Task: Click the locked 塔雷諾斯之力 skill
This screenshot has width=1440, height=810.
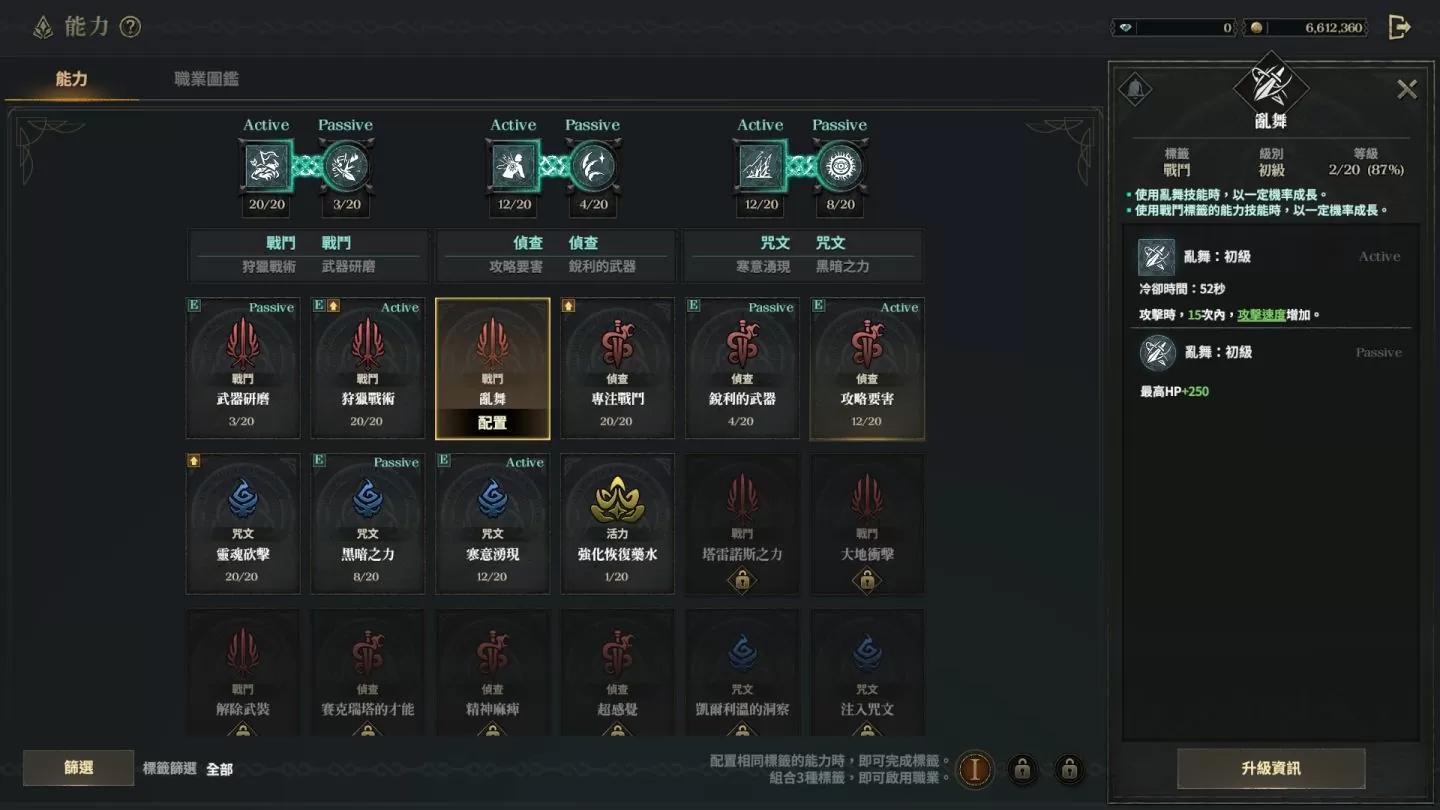Action: pos(742,524)
